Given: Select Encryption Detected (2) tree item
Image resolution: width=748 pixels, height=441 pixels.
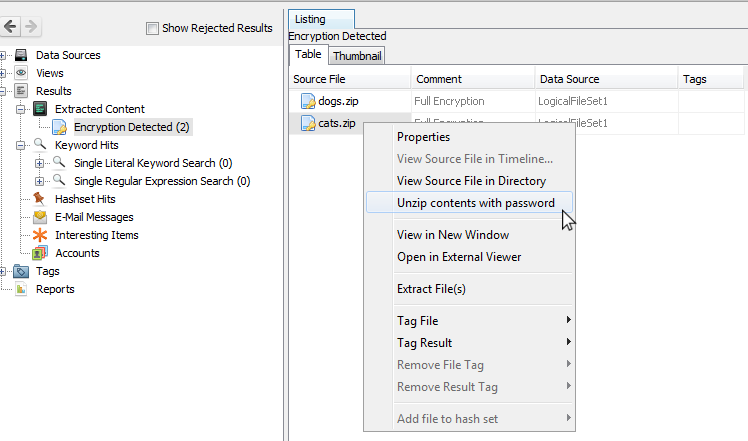Looking at the screenshot, I should click(131, 127).
